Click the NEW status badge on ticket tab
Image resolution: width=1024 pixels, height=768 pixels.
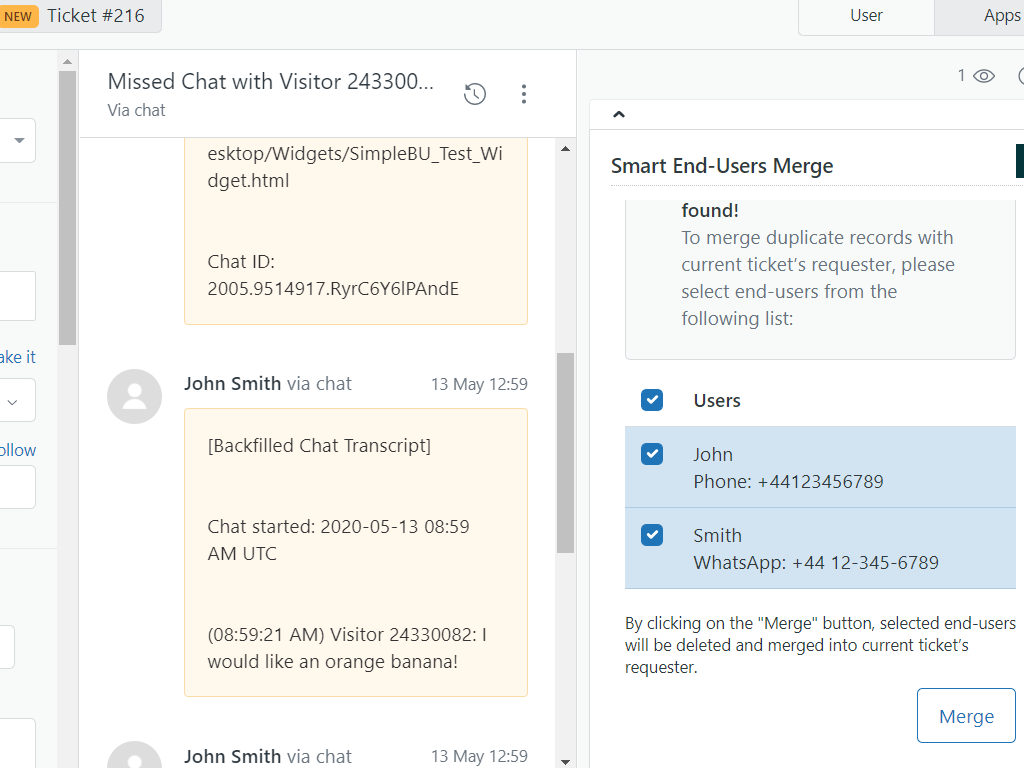click(x=18, y=16)
